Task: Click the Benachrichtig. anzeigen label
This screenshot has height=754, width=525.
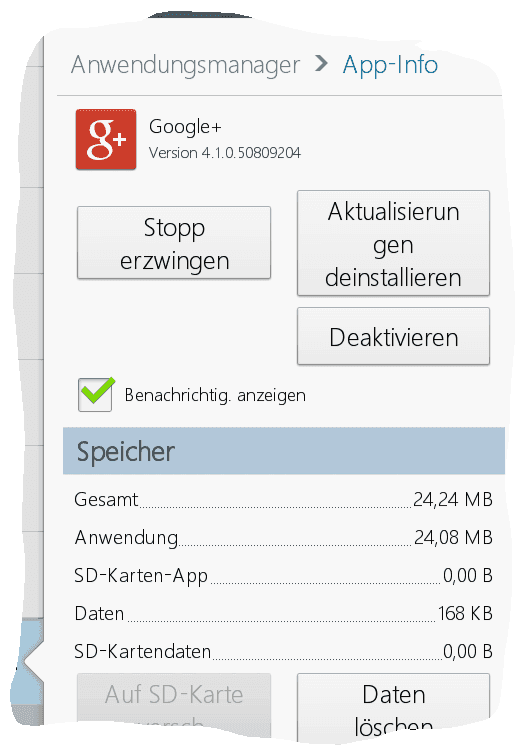Action: coord(215,395)
